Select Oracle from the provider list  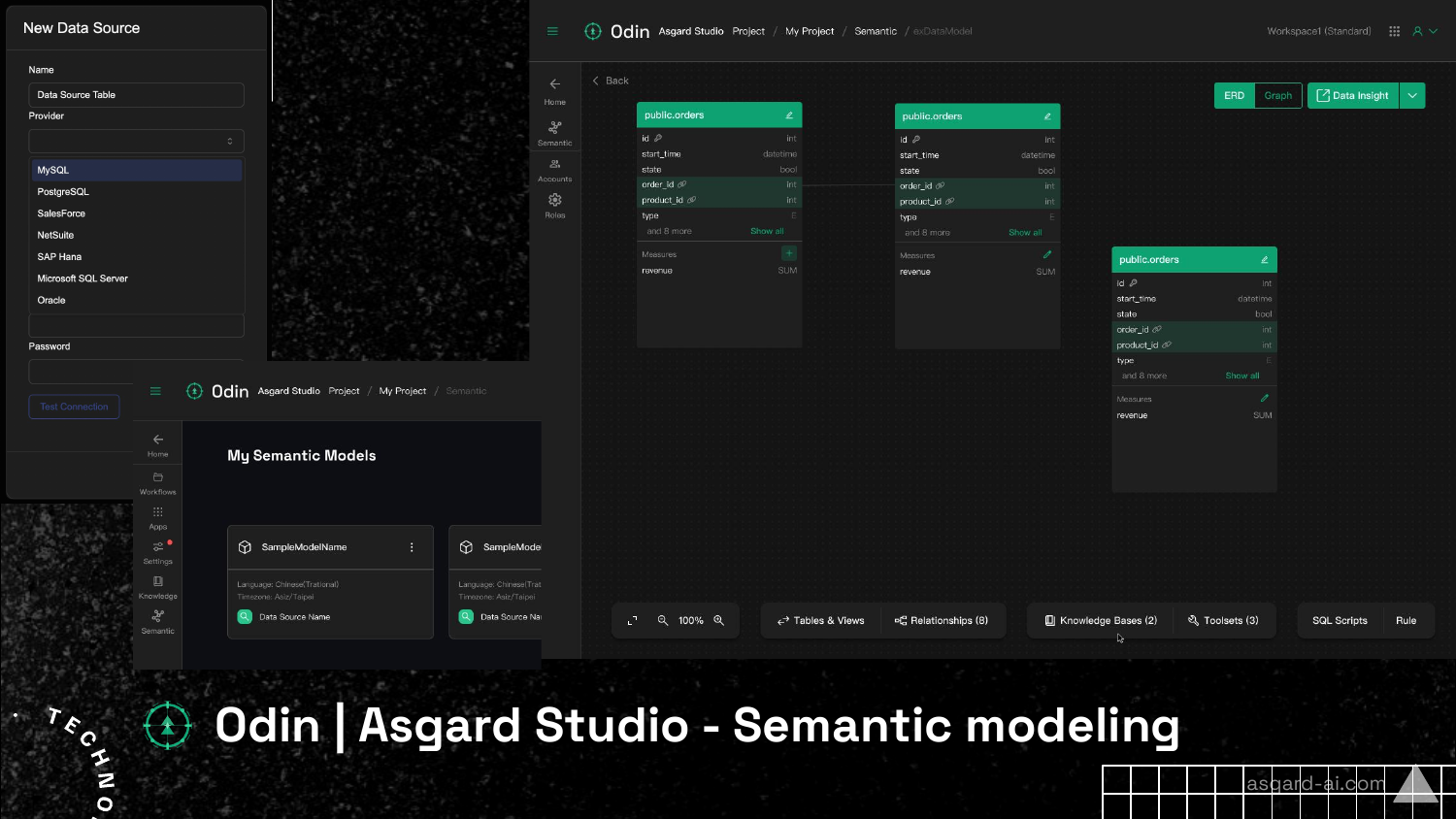click(136, 300)
